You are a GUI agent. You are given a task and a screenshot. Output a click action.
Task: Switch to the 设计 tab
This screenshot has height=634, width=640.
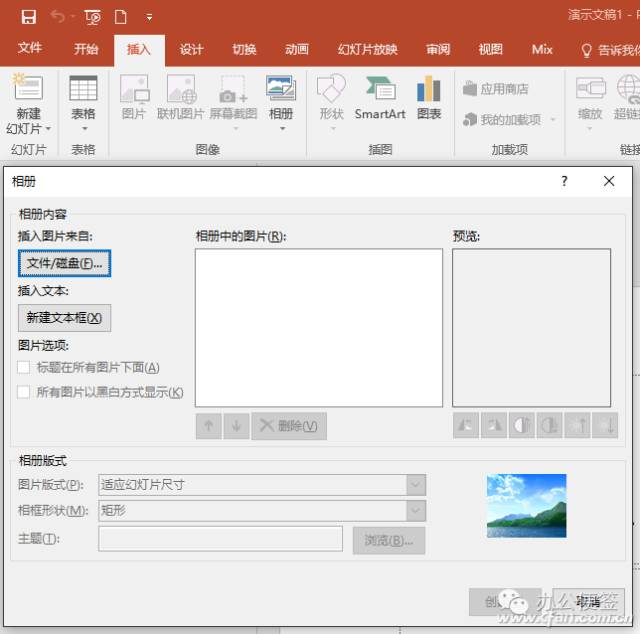[x=191, y=50]
